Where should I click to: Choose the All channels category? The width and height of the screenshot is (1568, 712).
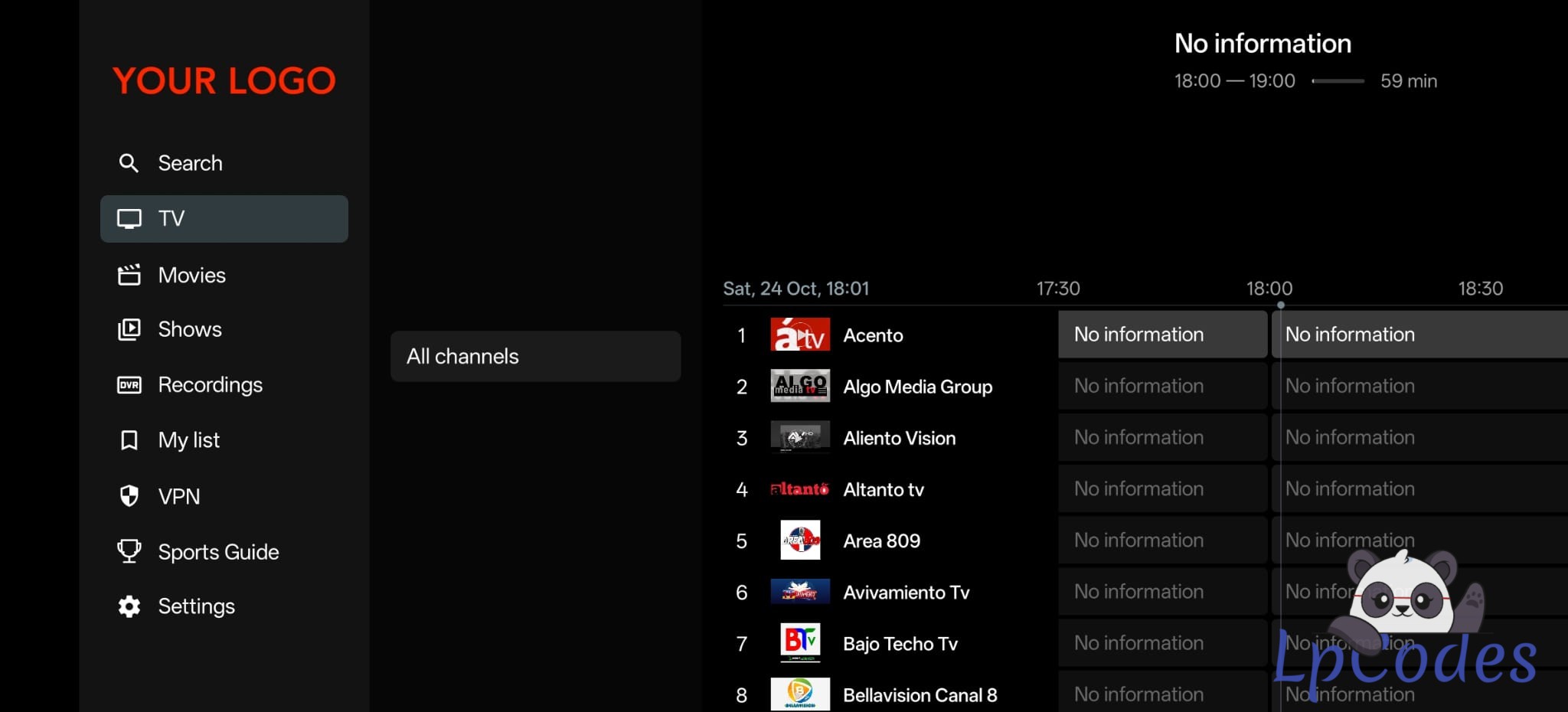(535, 356)
